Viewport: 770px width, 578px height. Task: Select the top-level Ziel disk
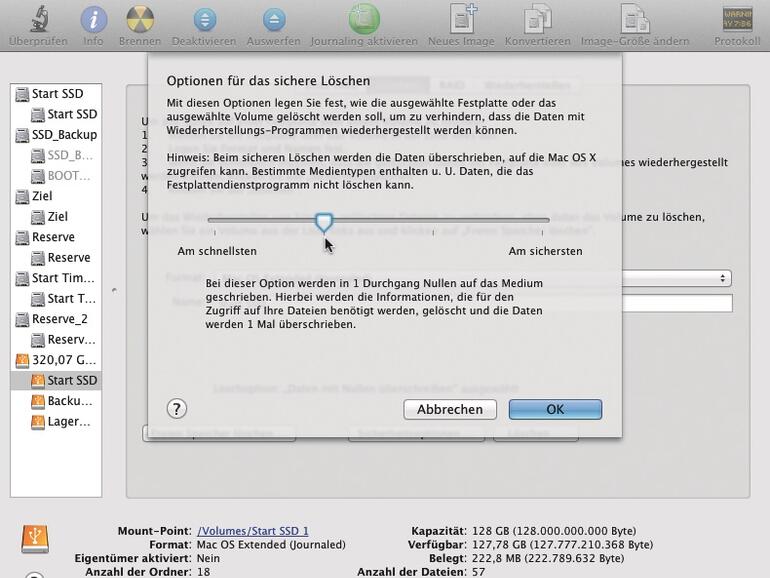tap(56, 196)
